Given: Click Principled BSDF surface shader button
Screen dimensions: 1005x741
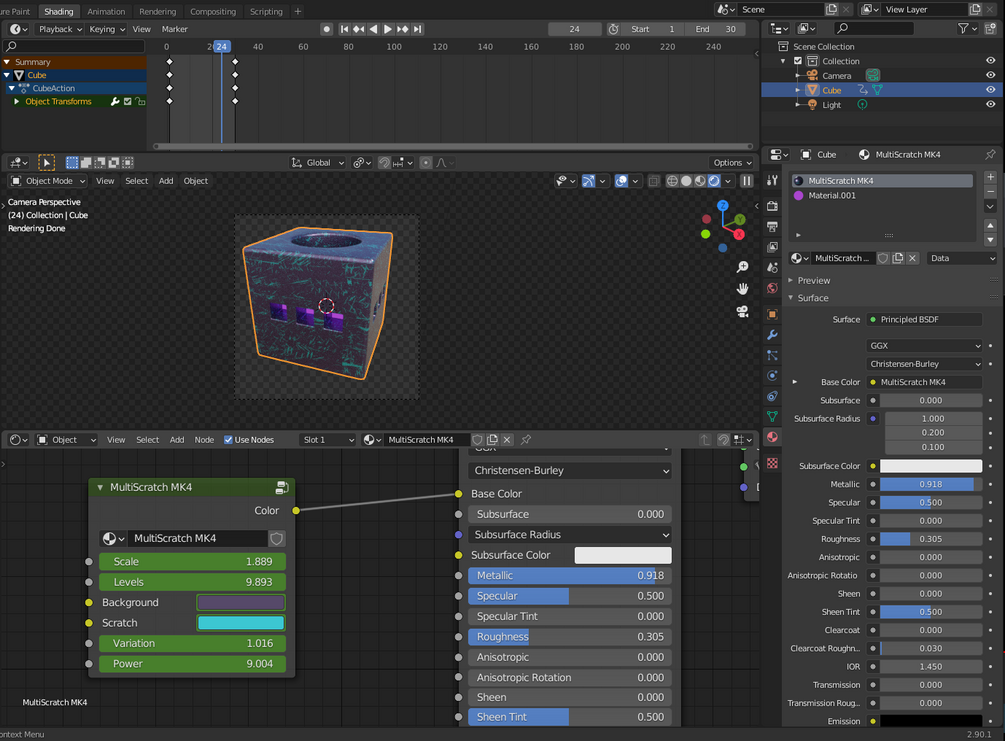Looking at the screenshot, I should (924, 319).
